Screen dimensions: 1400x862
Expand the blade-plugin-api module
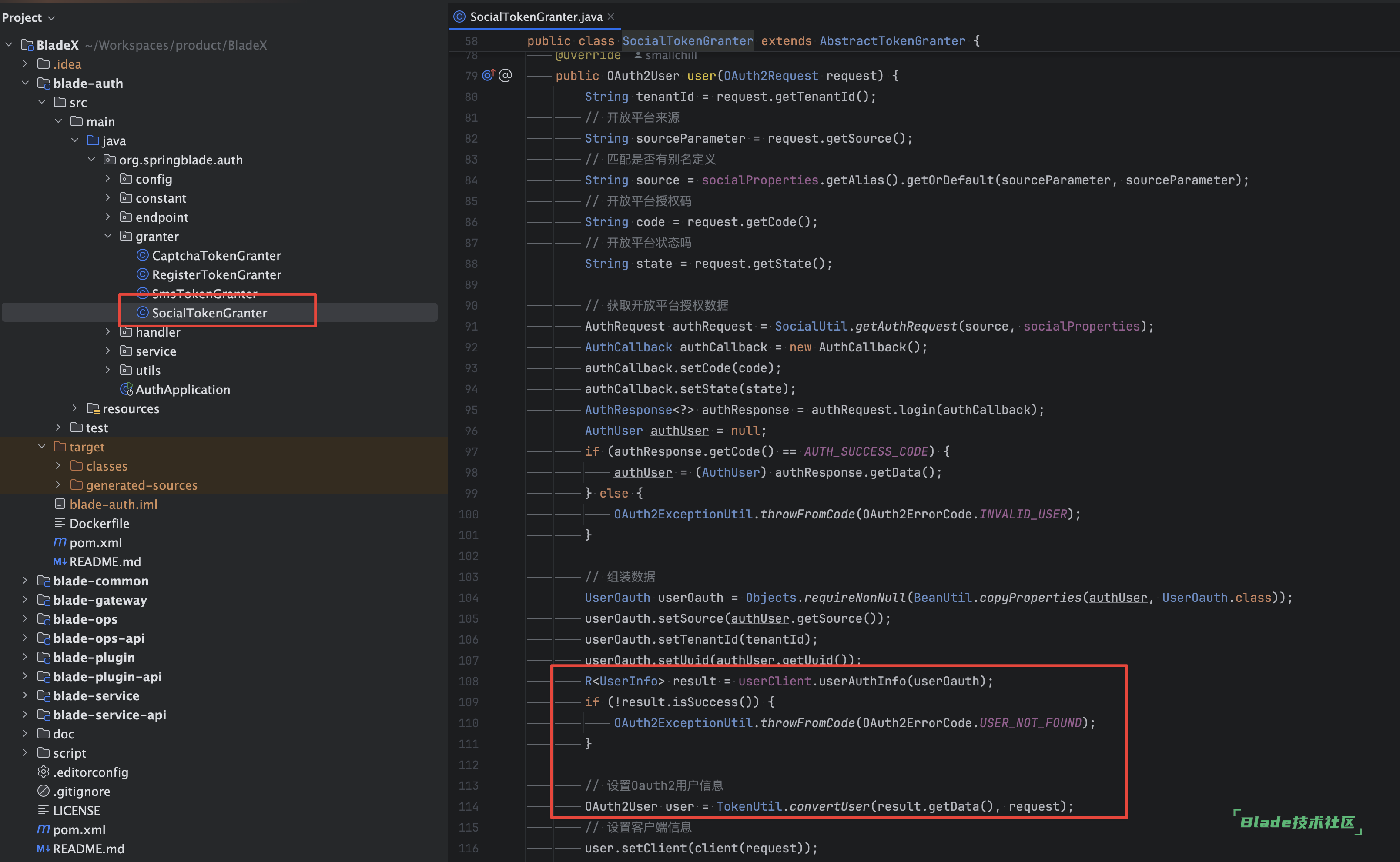click(25, 676)
